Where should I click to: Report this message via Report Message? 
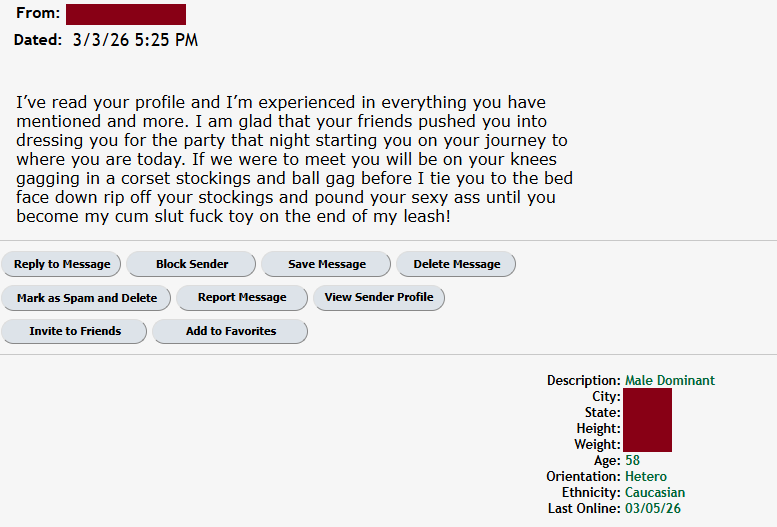pyautogui.click(x=242, y=297)
